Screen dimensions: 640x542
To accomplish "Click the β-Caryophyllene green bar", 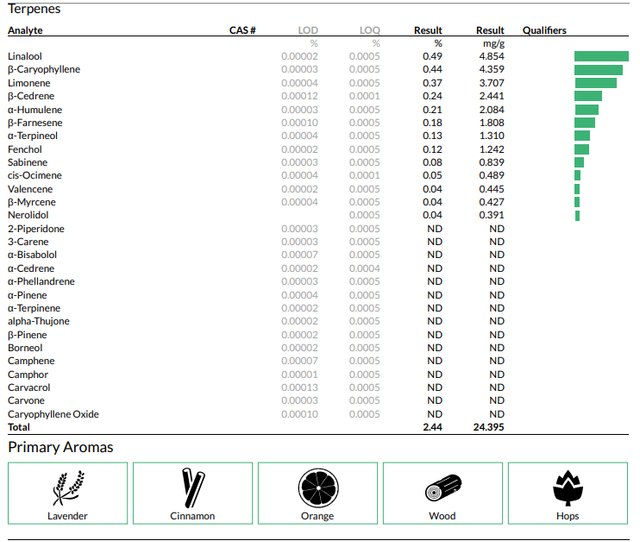I will pos(598,70).
